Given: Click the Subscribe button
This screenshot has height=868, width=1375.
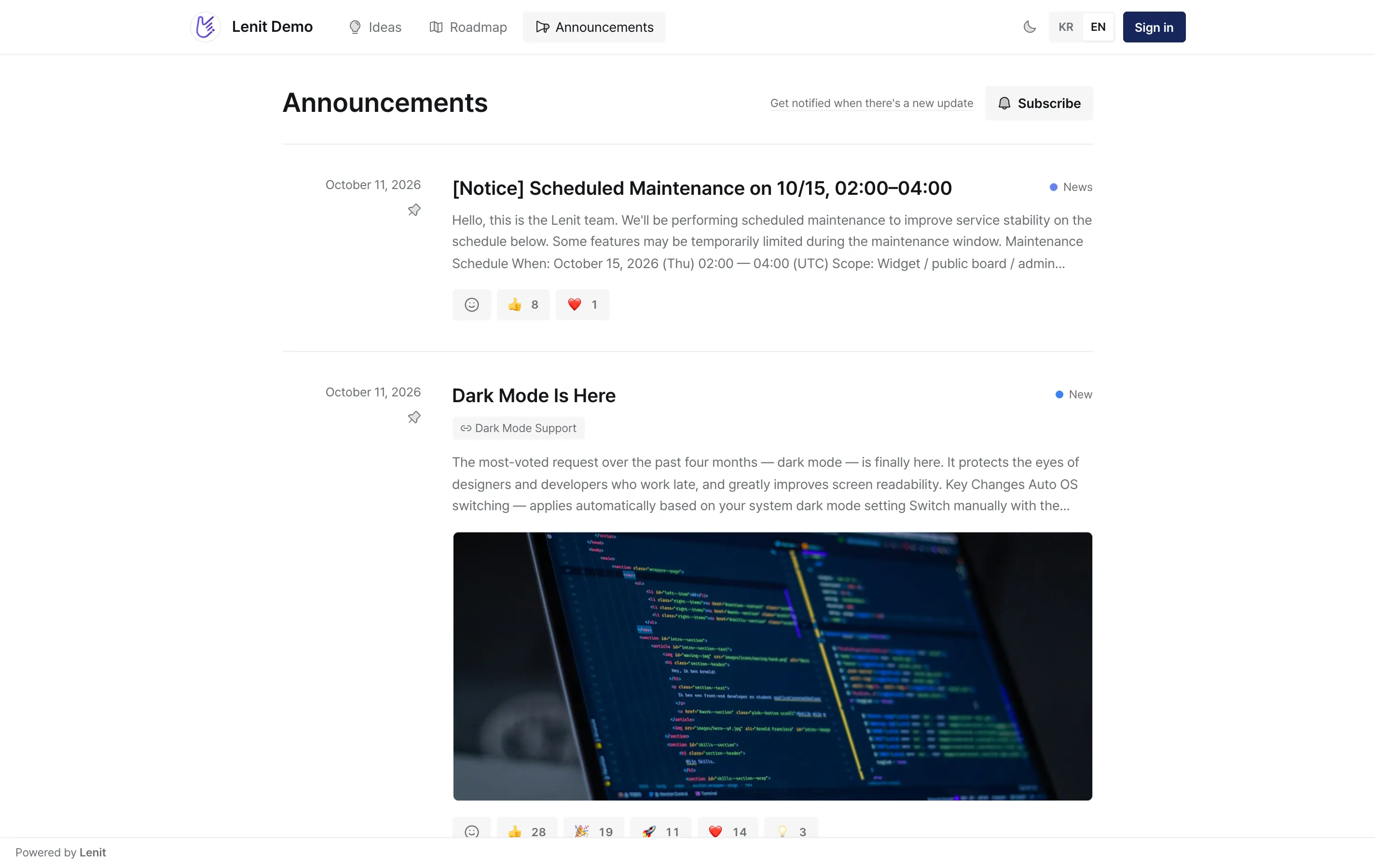Looking at the screenshot, I should click(x=1039, y=103).
